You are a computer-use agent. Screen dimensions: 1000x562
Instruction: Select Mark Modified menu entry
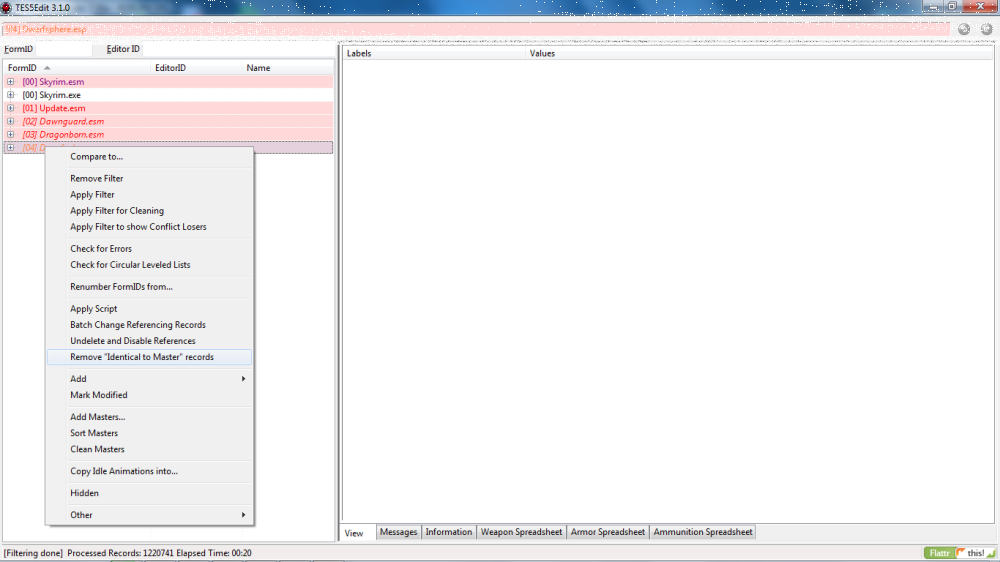click(149, 395)
